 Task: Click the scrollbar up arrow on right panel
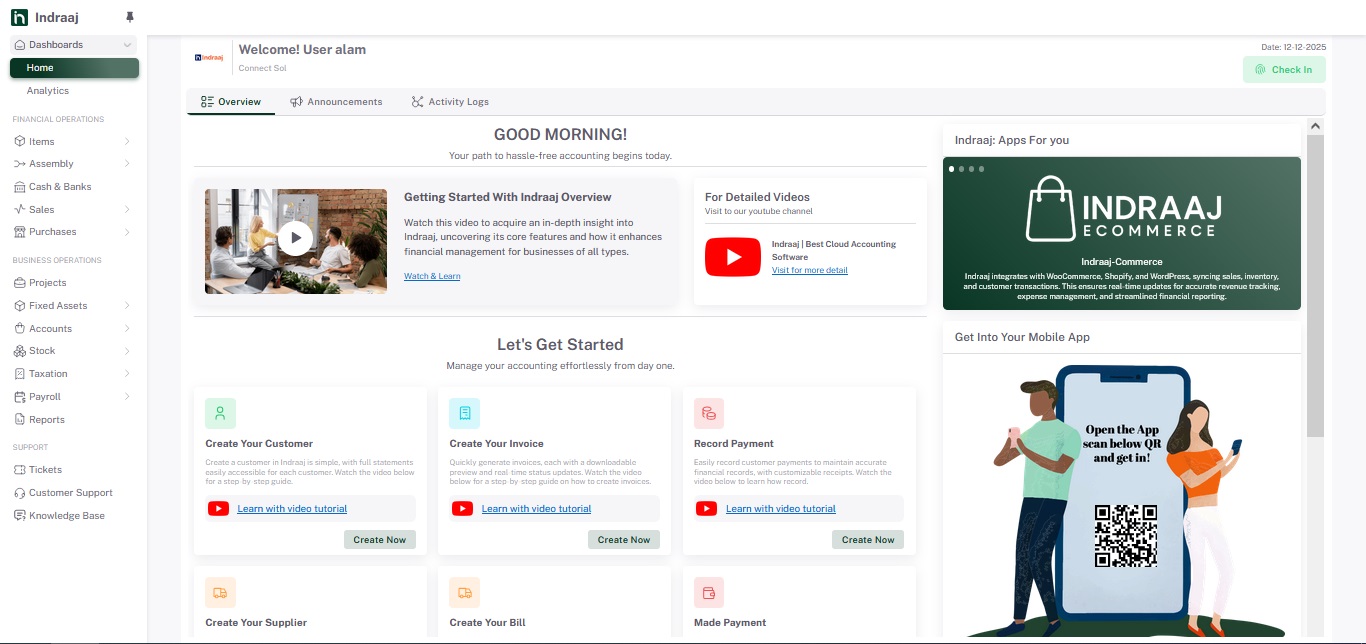pos(1315,126)
